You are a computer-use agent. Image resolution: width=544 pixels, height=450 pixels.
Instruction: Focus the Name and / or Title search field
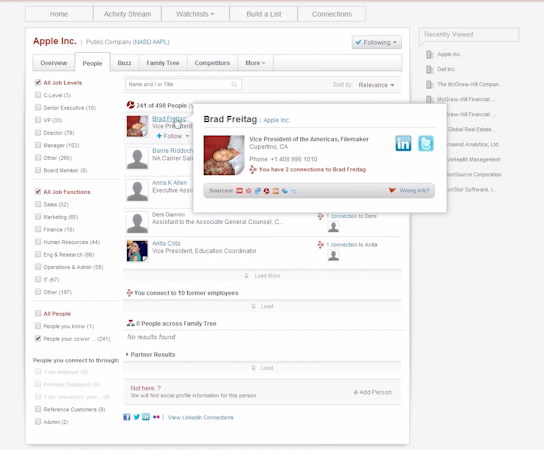(184, 84)
